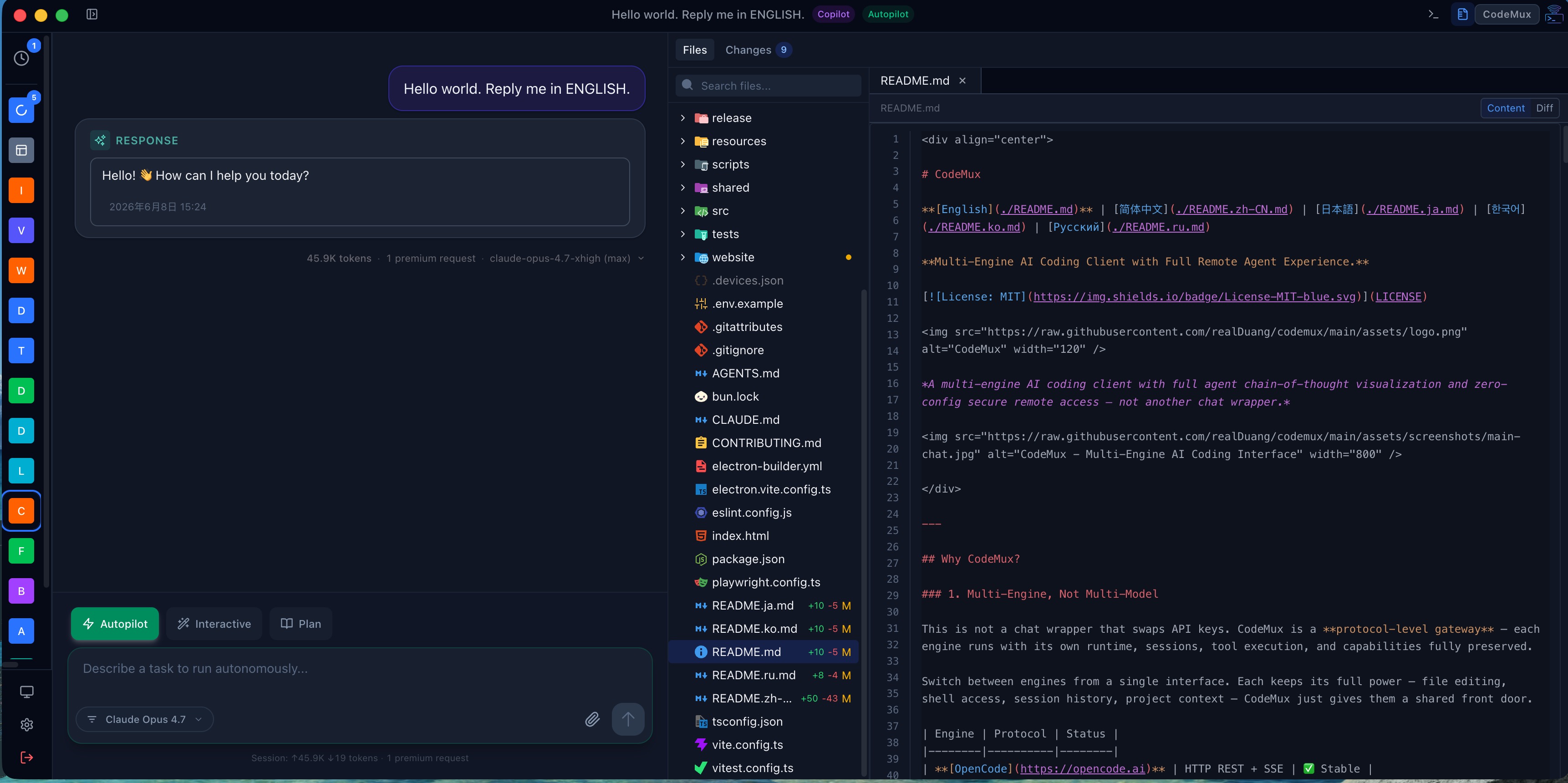
Task: Open AGENTS.md in the file tree
Action: pos(764,374)
